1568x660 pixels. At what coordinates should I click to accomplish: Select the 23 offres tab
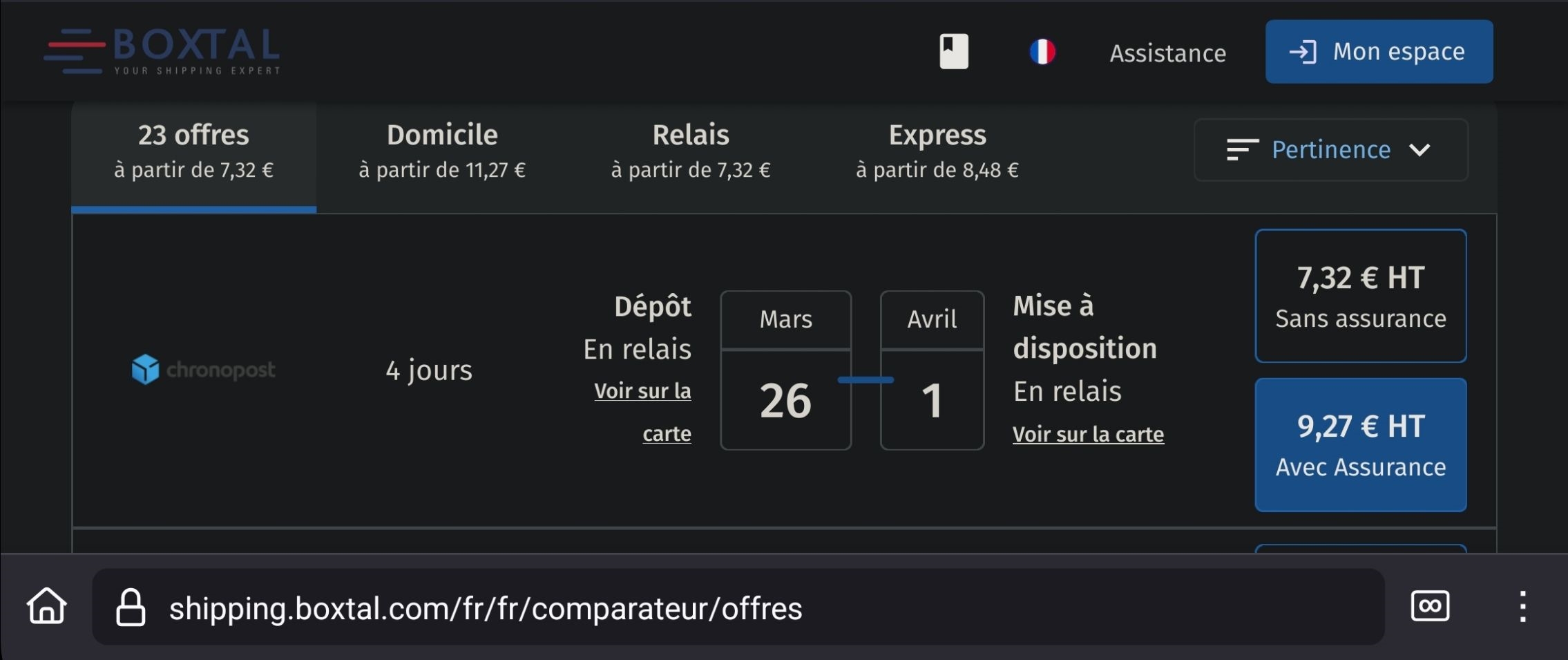(x=193, y=151)
